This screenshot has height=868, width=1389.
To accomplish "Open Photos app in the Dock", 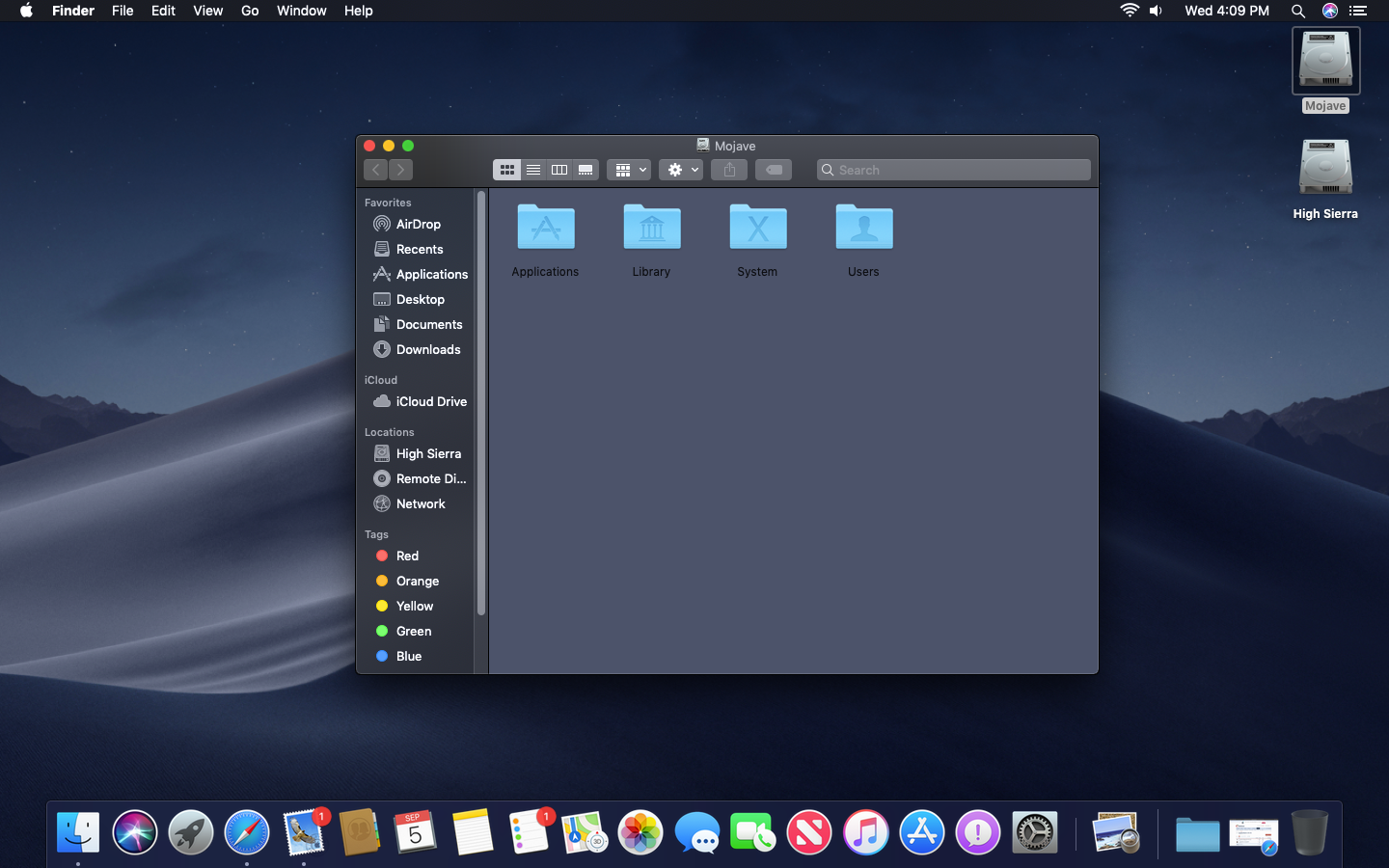I will (640, 832).
